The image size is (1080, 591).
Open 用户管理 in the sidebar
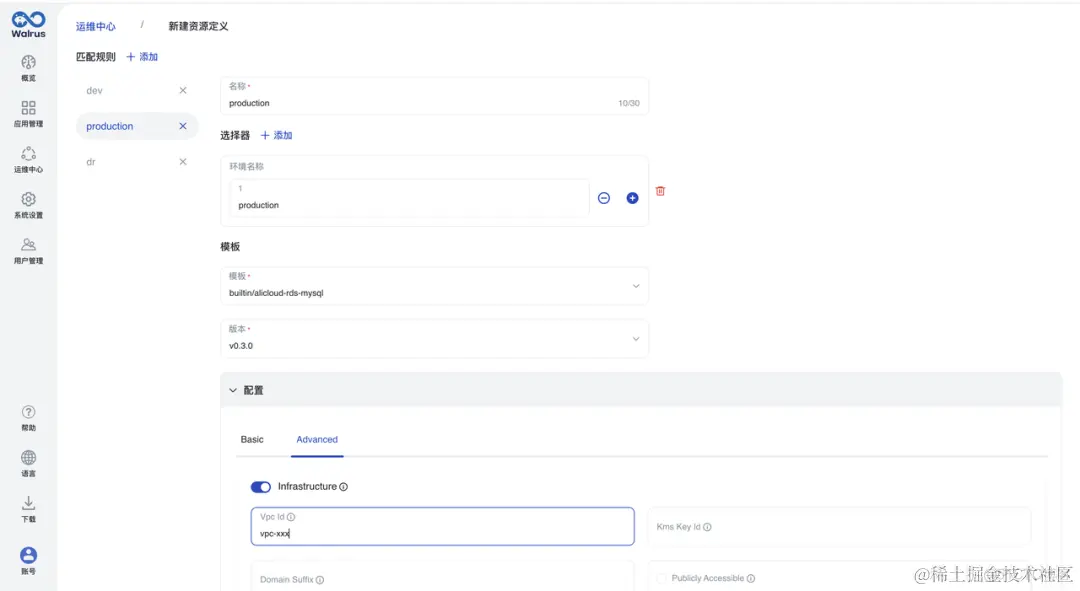point(28,251)
